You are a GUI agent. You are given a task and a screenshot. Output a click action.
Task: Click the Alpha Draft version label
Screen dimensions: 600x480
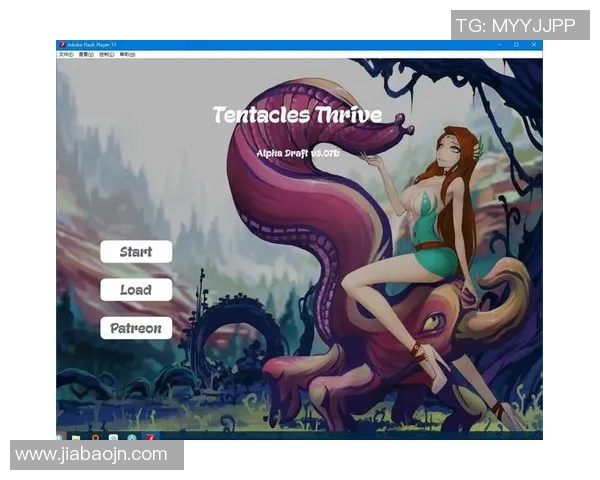[x=298, y=153]
